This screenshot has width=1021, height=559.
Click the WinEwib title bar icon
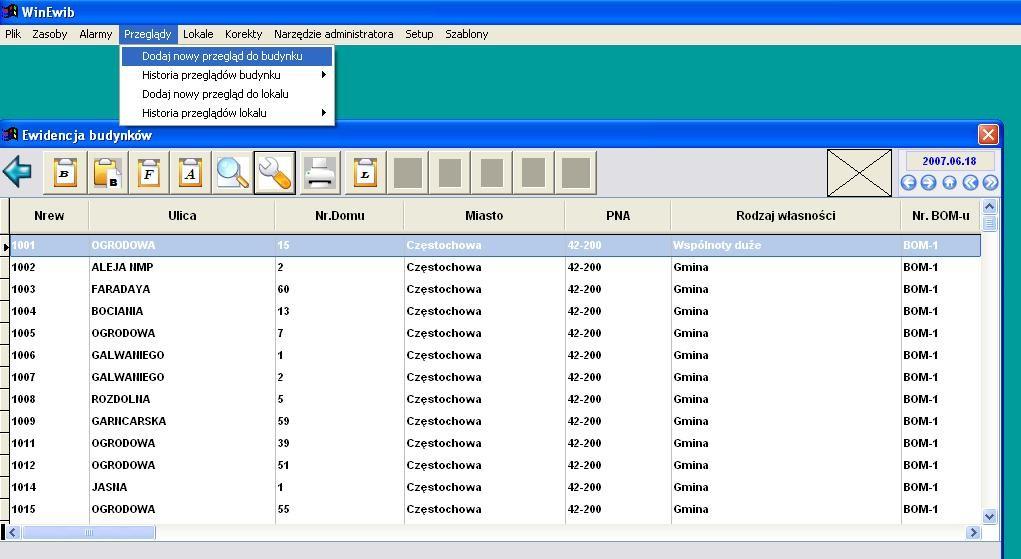(x=9, y=11)
